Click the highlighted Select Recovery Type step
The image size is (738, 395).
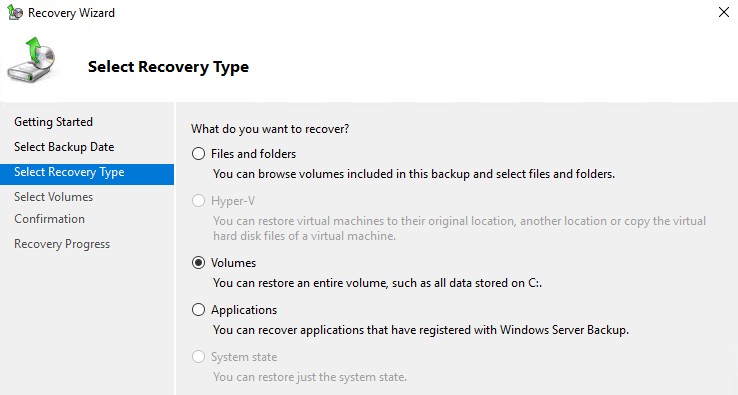coord(87,174)
